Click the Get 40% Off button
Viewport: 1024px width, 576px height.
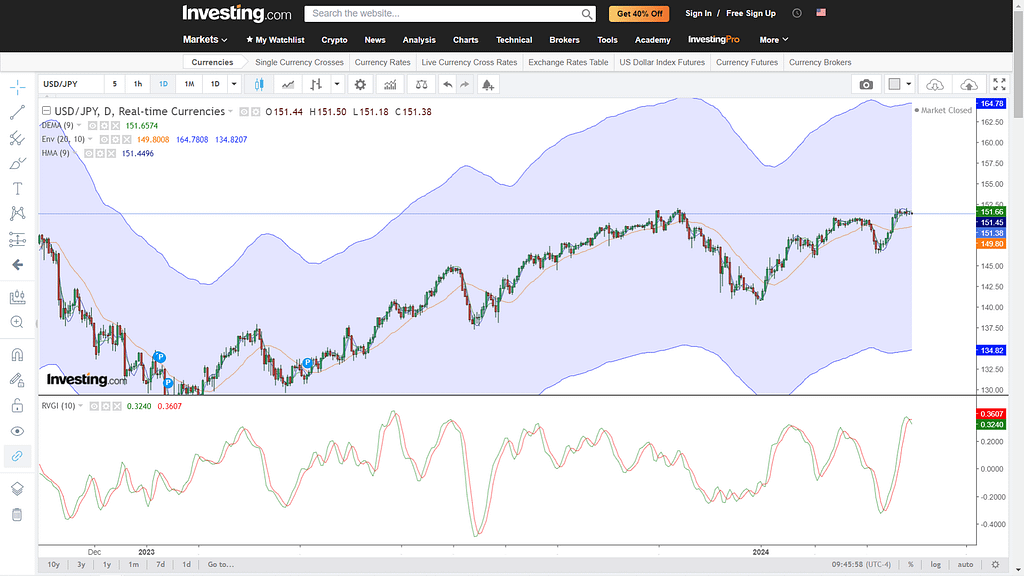(639, 14)
